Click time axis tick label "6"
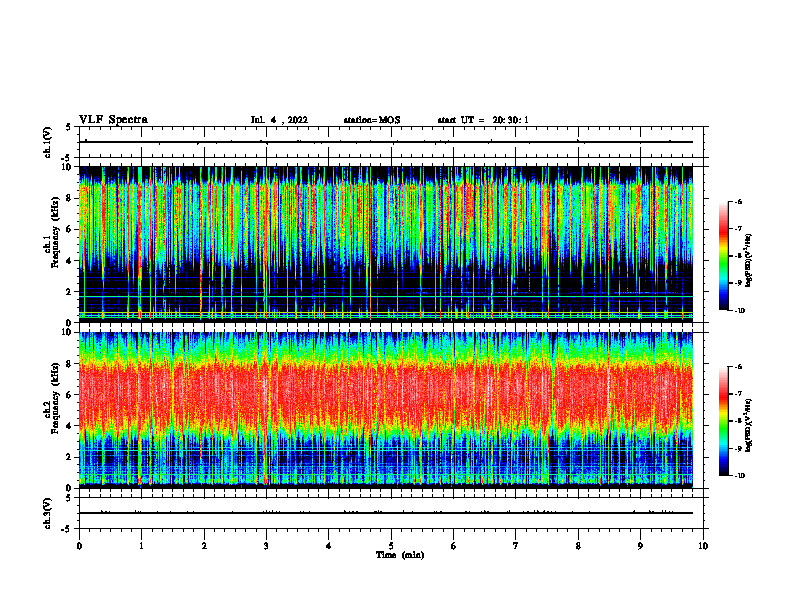Screen dimensions: 792x612 tap(454, 546)
